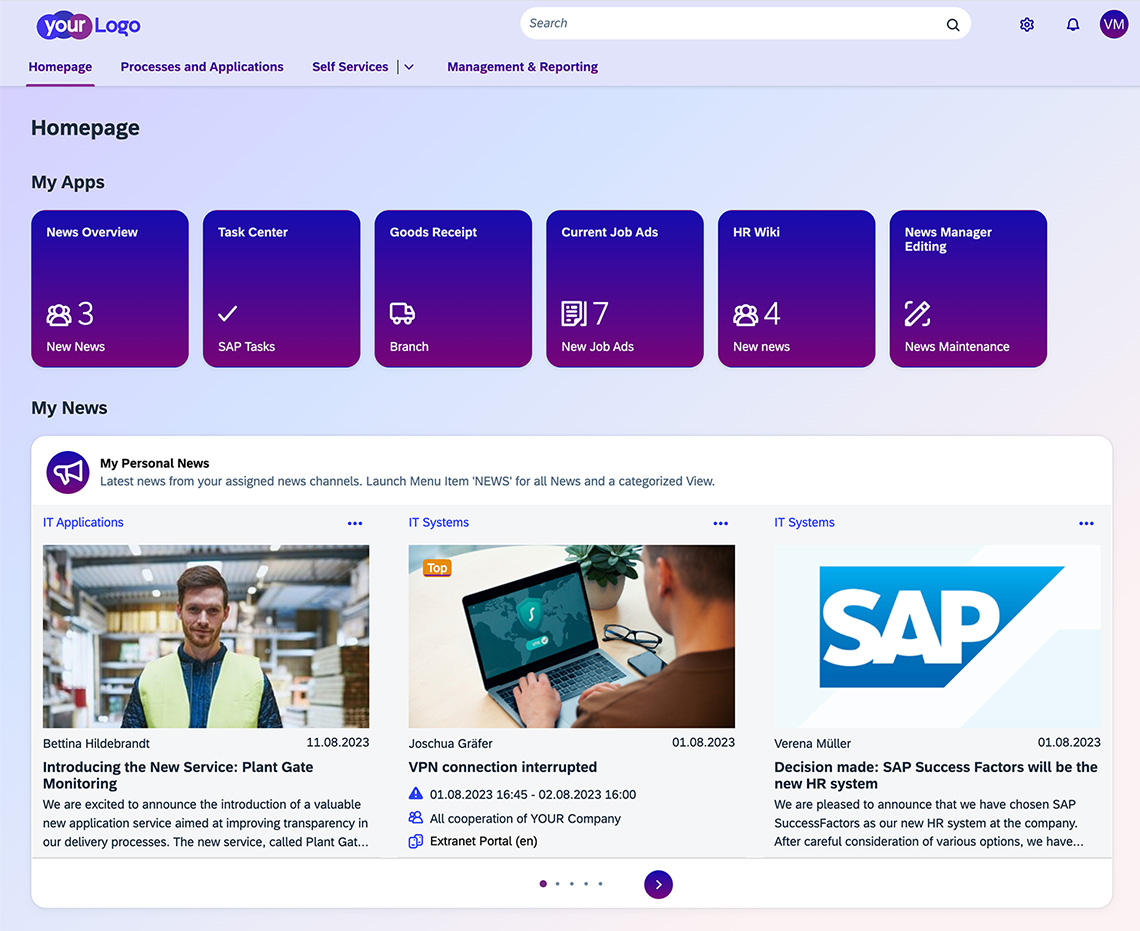Open the News Manager Editing tile title
1140x931 pixels.
[x=948, y=239]
